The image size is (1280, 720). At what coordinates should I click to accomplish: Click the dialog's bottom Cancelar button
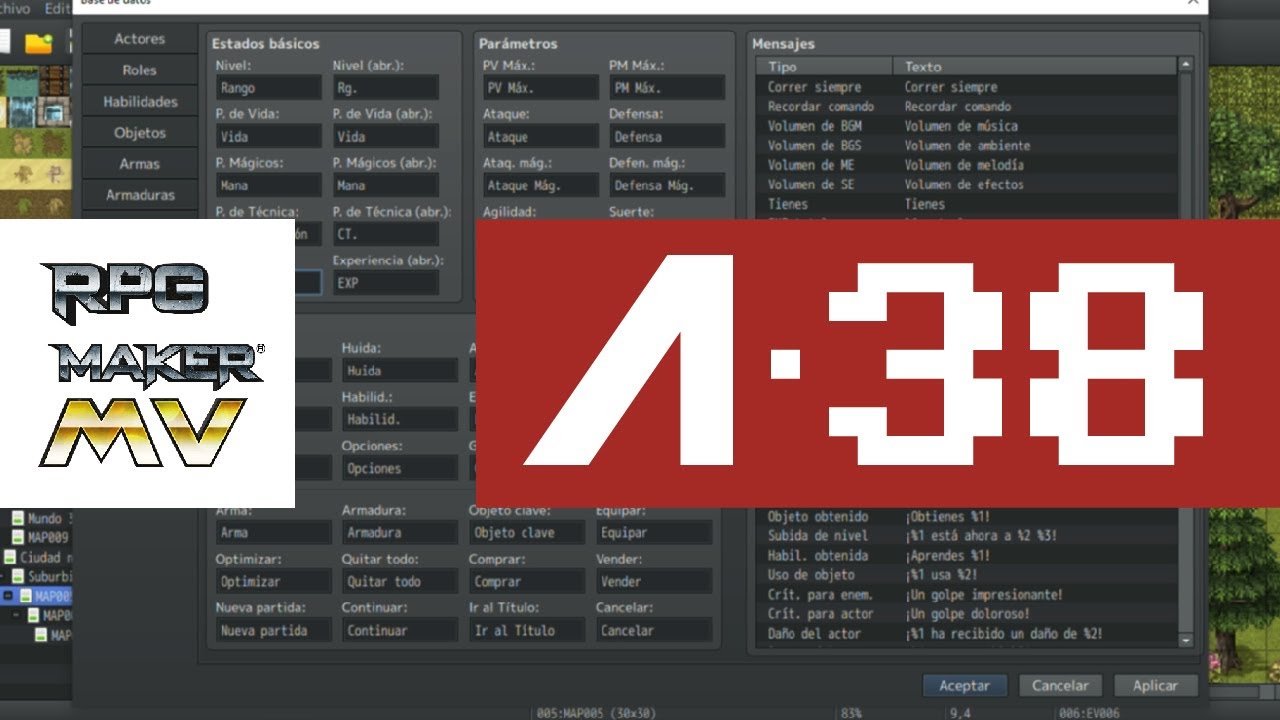click(1060, 686)
